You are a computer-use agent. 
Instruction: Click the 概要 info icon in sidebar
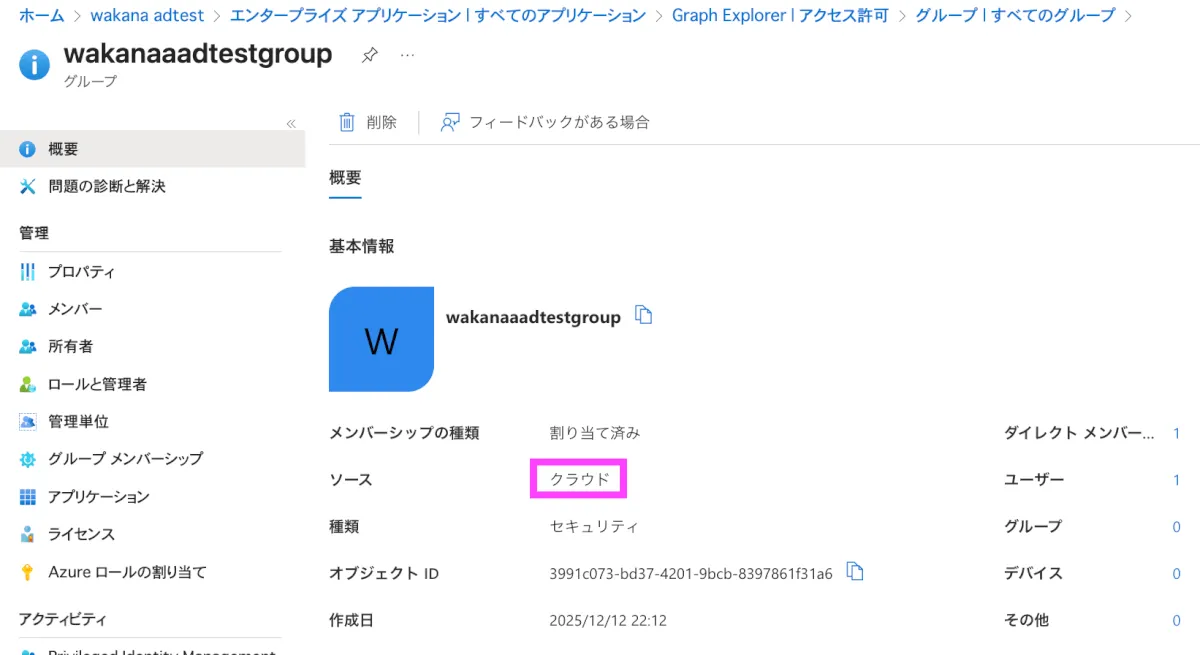coord(28,149)
